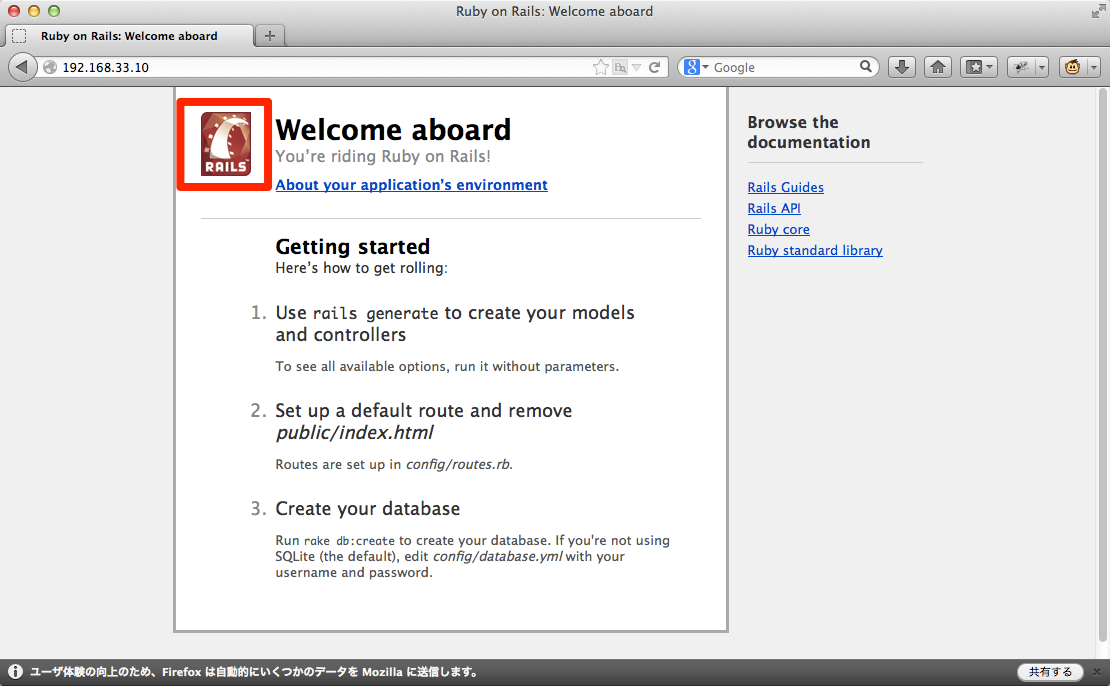Image resolution: width=1110 pixels, height=686 pixels.
Task: Open a new tab with plus button
Action: pyautogui.click(x=270, y=35)
